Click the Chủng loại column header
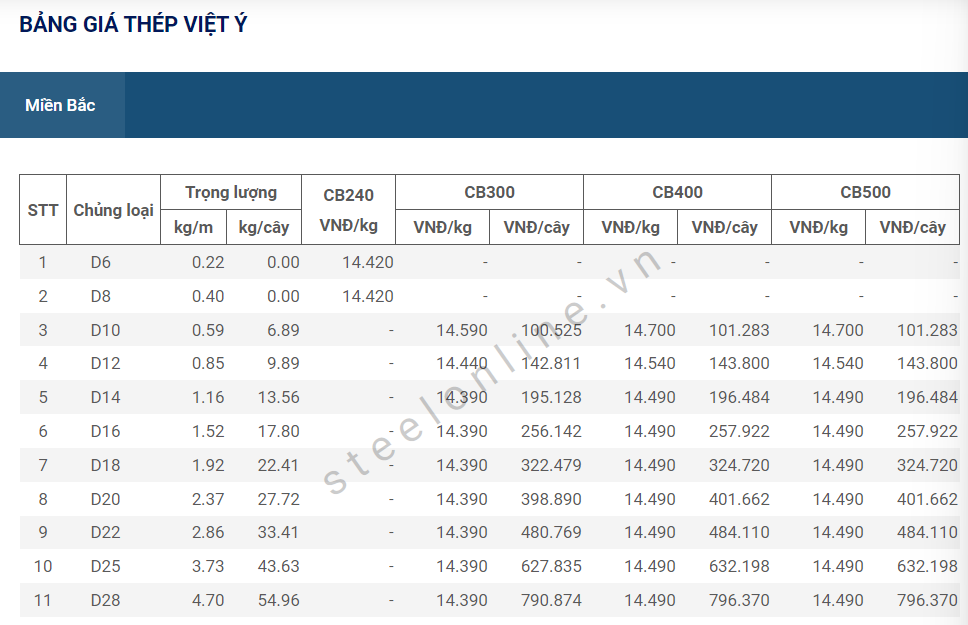This screenshot has height=625, width=968. 114,210
